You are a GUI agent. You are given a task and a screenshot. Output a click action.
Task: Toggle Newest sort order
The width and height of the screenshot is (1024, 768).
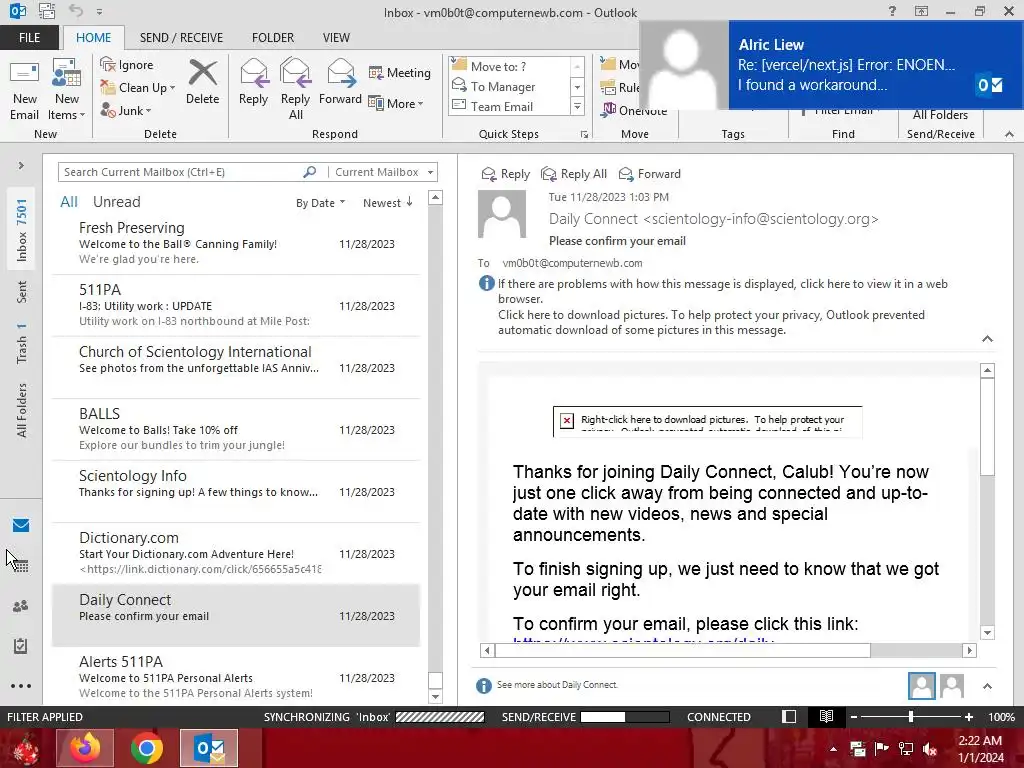coord(388,203)
